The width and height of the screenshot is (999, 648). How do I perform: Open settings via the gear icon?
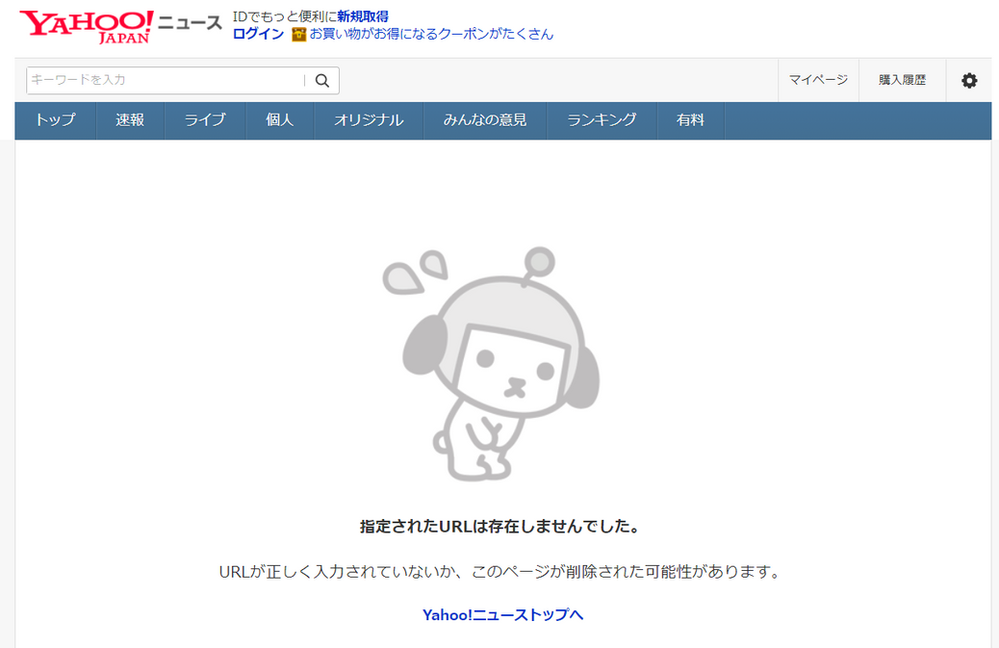969,80
